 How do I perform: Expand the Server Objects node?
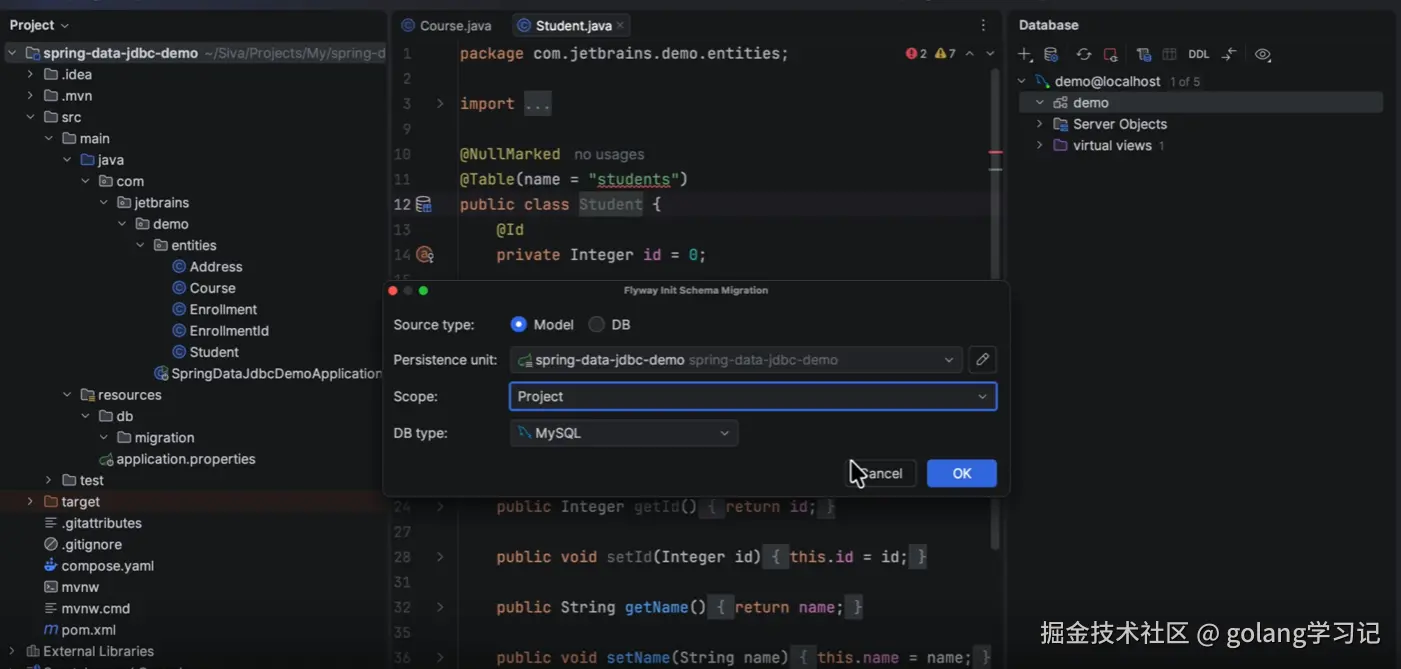click(x=1040, y=124)
